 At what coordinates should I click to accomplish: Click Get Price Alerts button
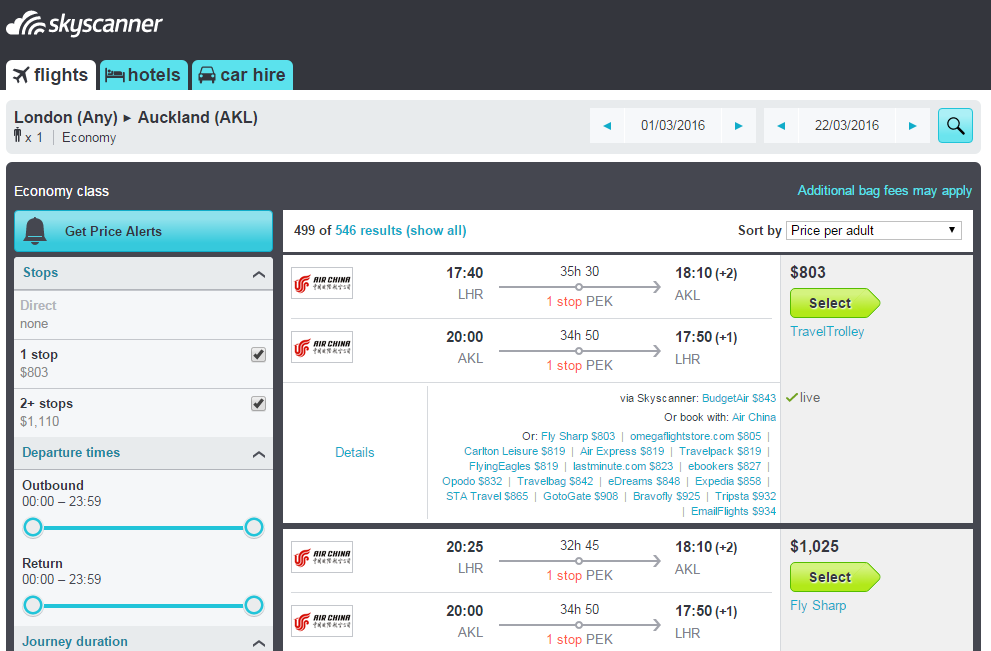[143, 231]
